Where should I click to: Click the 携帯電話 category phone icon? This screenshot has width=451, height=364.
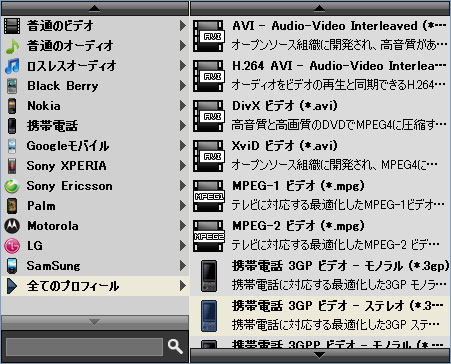12,126
